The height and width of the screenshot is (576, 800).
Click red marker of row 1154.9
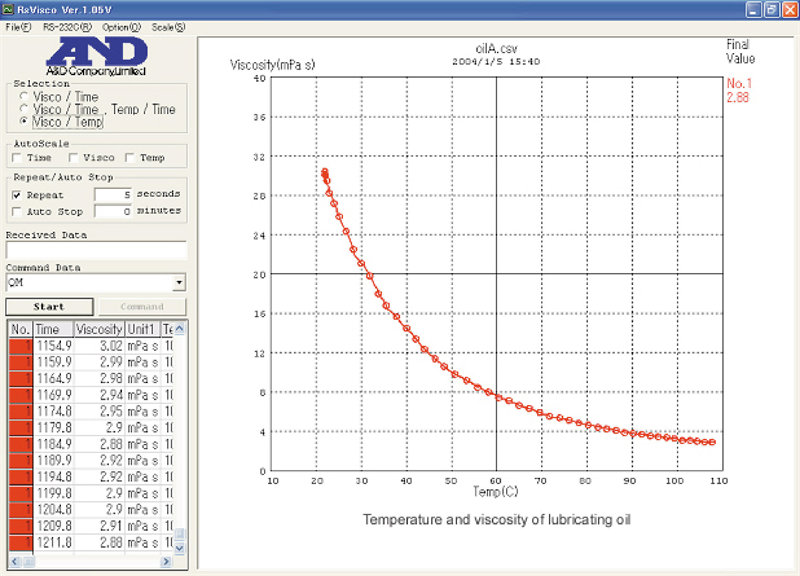tap(20, 345)
